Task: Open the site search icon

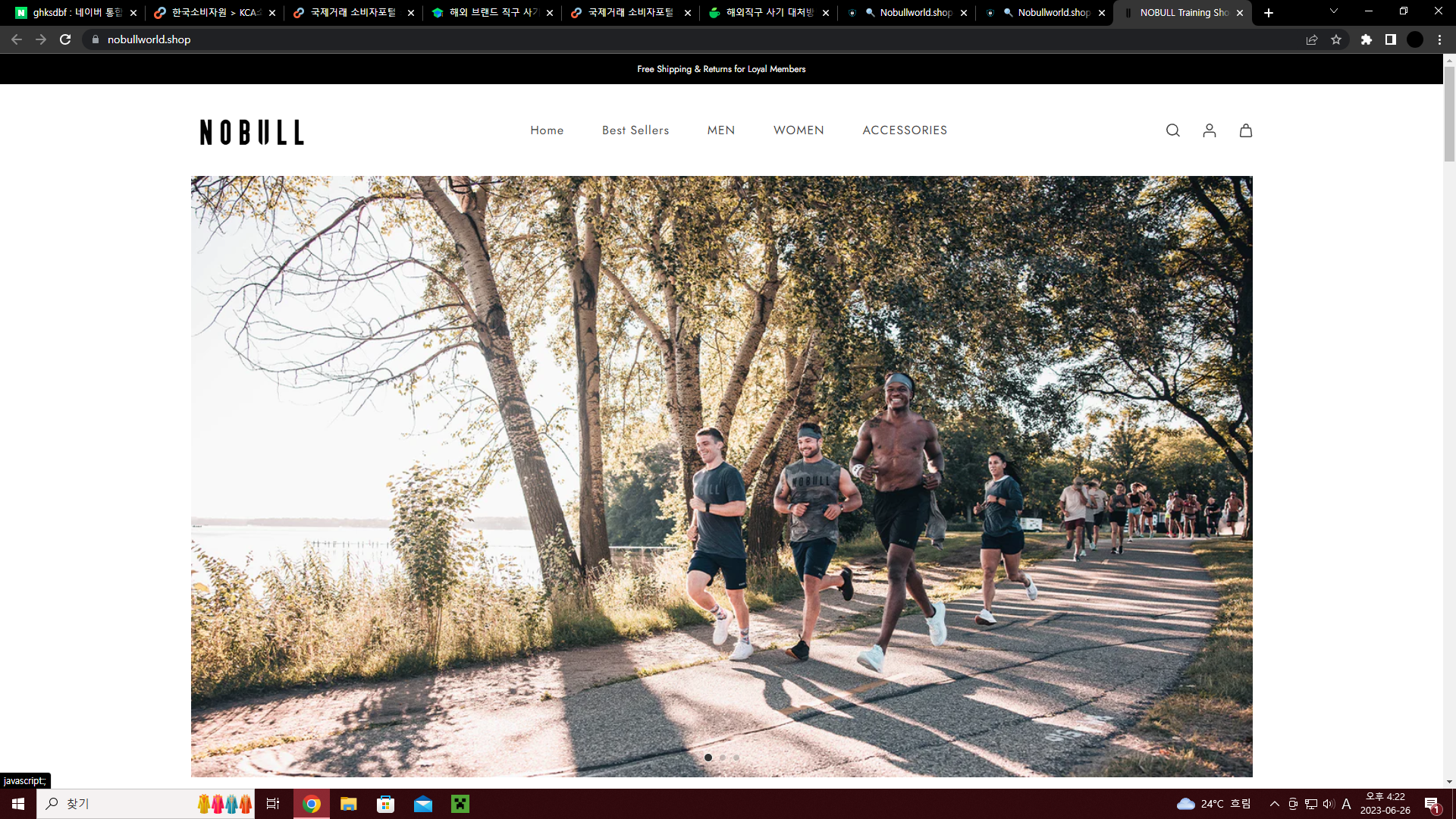Action: coord(1172,130)
